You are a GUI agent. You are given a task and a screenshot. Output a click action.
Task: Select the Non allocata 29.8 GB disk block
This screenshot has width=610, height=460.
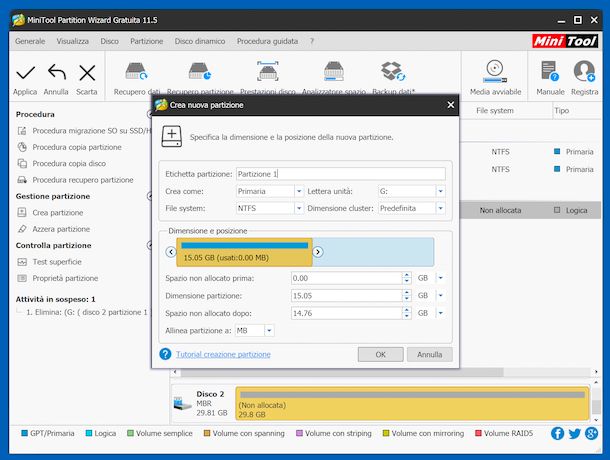(x=412, y=404)
